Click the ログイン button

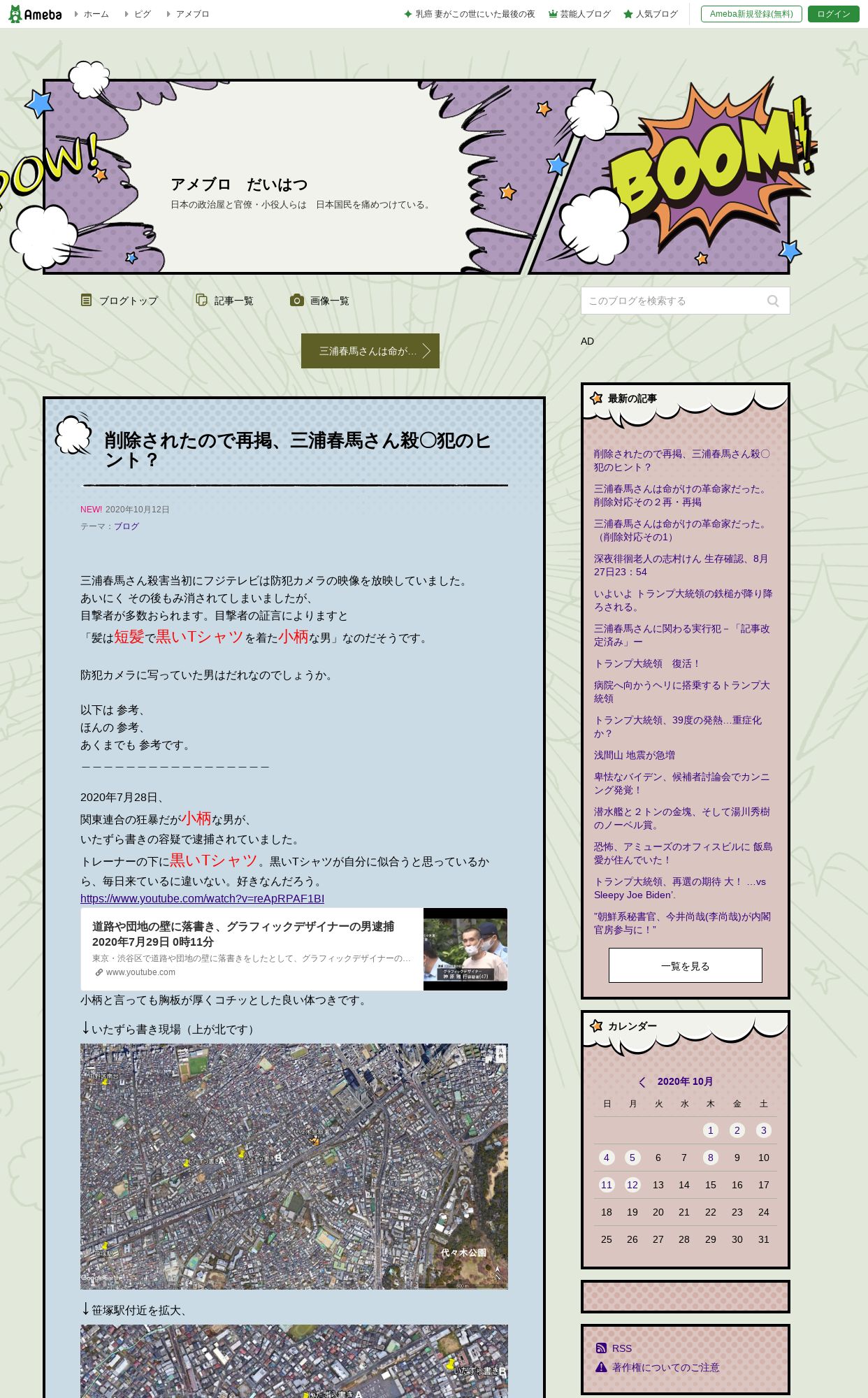tap(834, 14)
